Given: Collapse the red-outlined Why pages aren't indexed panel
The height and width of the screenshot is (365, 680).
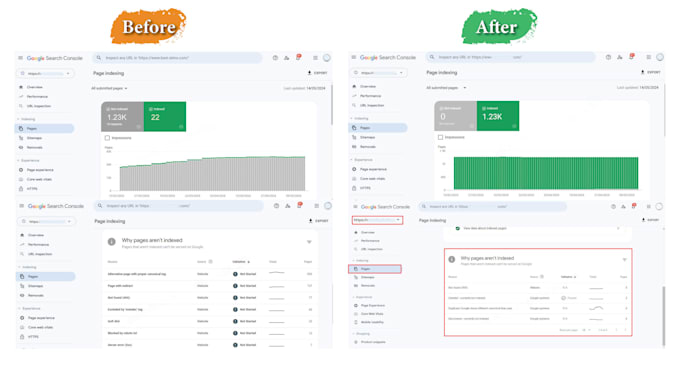Looking at the screenshot, I should (x=624, y=260).
